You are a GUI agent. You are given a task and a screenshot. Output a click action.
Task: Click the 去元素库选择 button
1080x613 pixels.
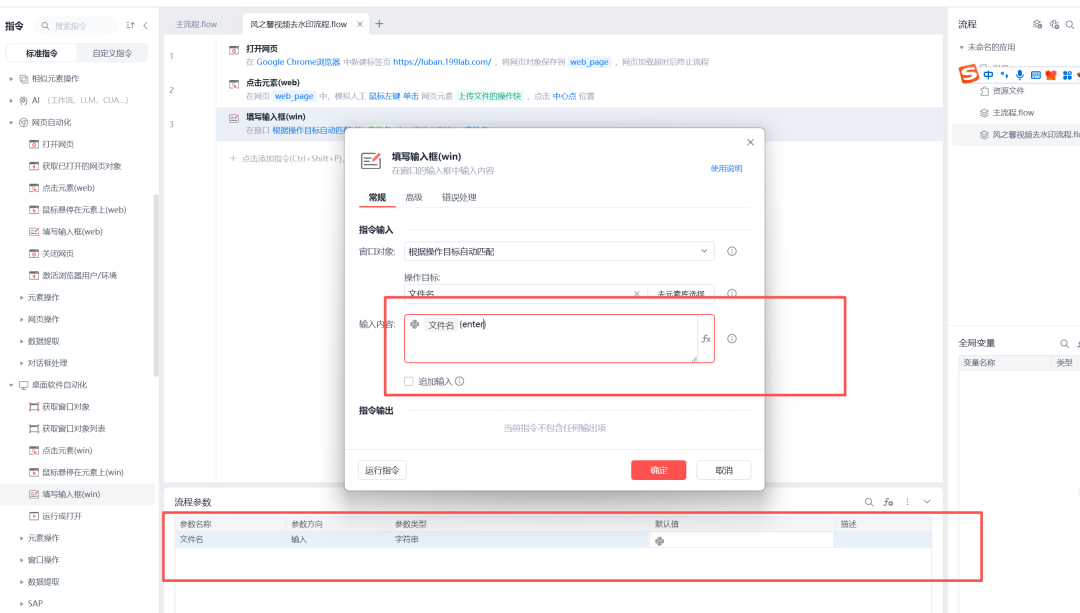681,294
